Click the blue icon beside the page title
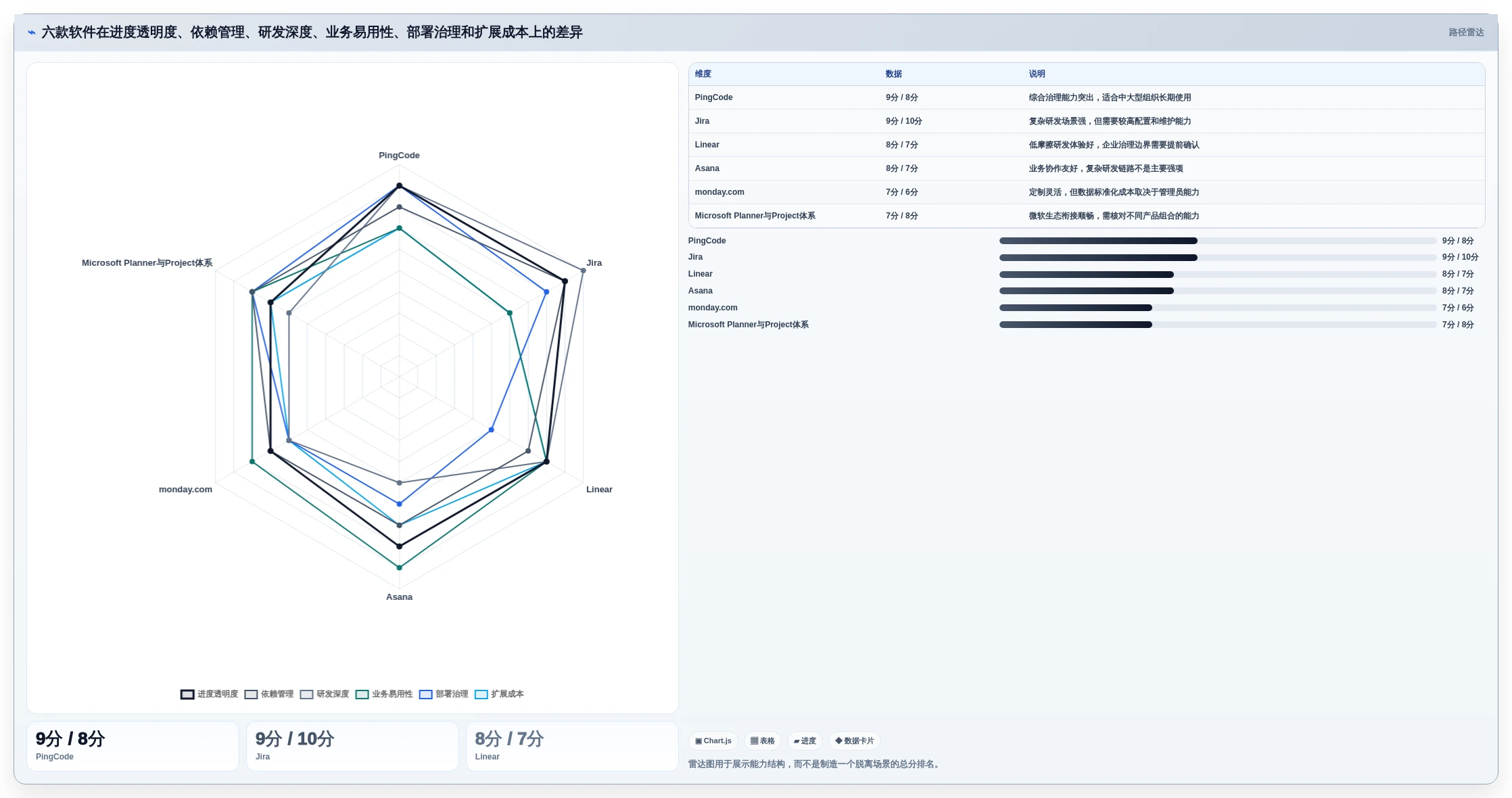The height and width of the screenshot is (798, 1512). (x=32, y=32)
